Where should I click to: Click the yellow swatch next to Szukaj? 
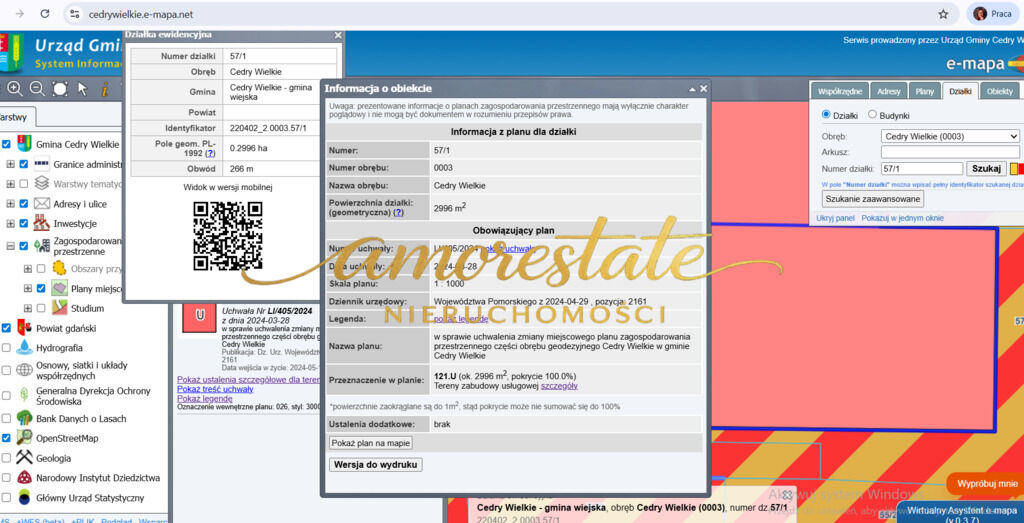pyautogui.click(x=1014, y=169)
